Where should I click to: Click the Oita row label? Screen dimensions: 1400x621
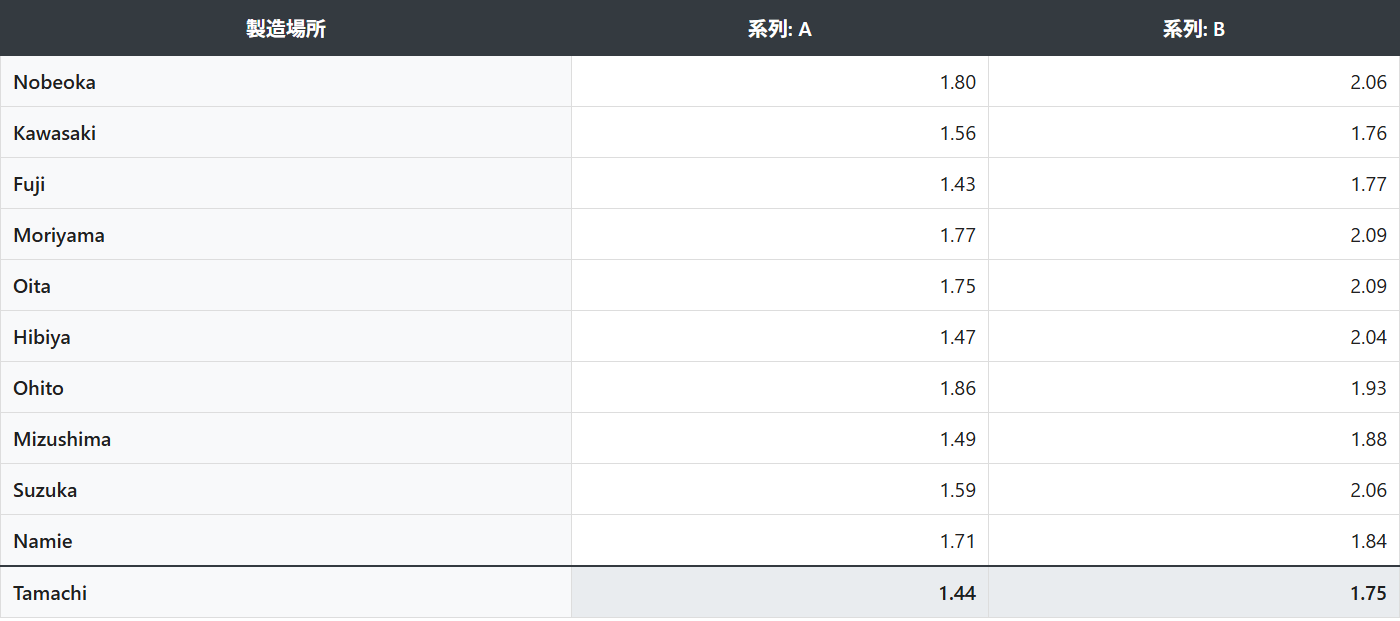tap(32, 286)
